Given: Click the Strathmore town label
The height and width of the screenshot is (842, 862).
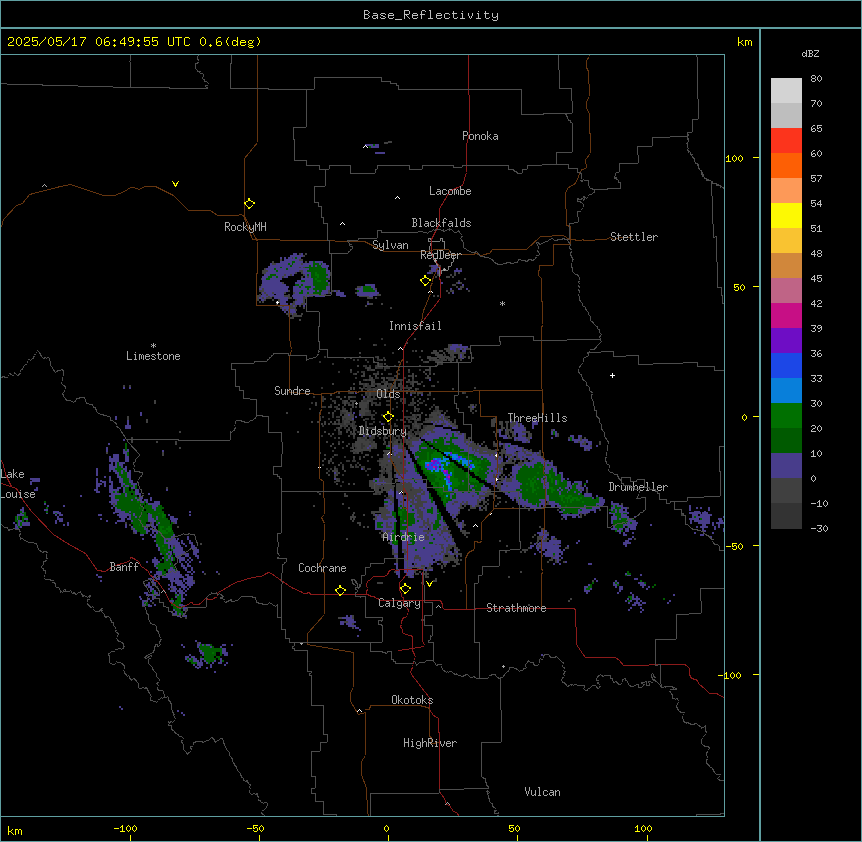Looking at the screenshot, I should pyautogui.click(x=516, y=608).
